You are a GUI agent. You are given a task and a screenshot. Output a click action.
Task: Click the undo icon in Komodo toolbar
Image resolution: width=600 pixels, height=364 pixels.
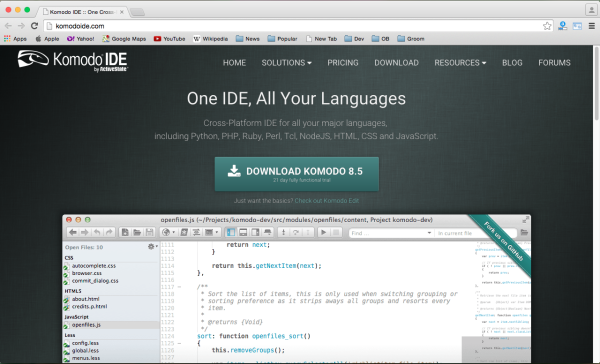click(97, 232)
